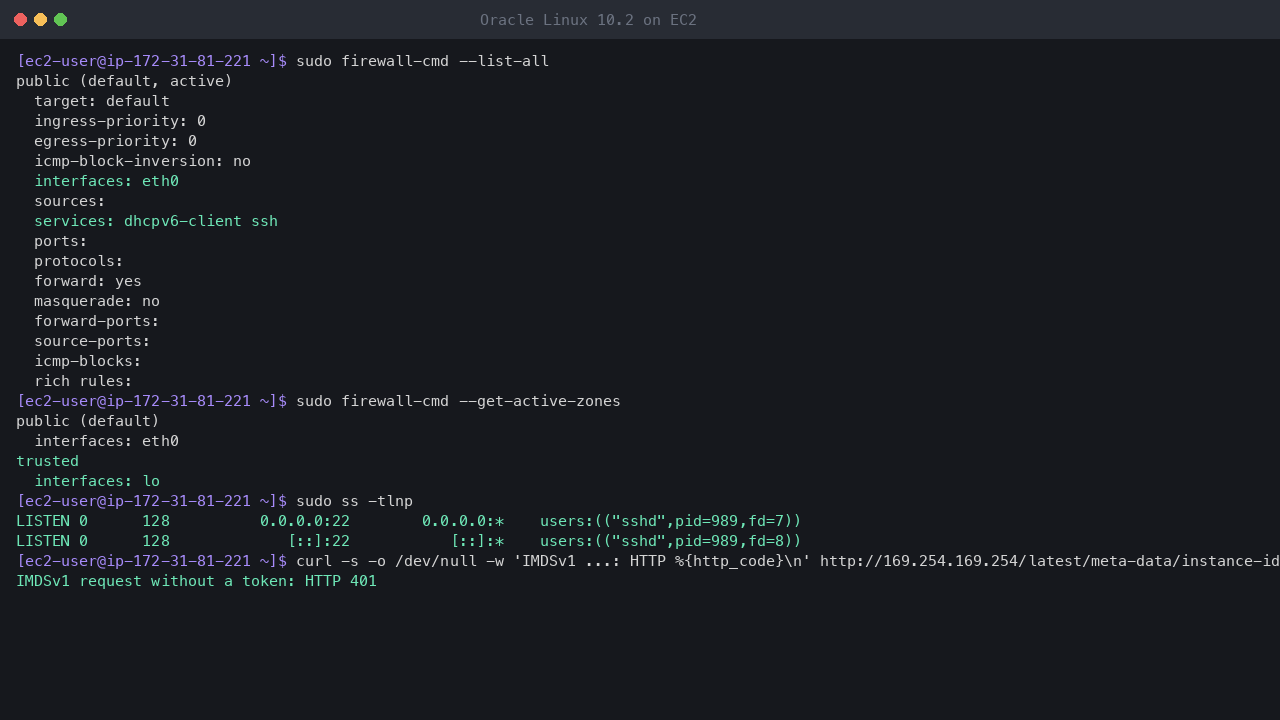Click the line 'forward: yes'
The width and height of the screenshot is (1280, 720).
(x=88, y=281)
